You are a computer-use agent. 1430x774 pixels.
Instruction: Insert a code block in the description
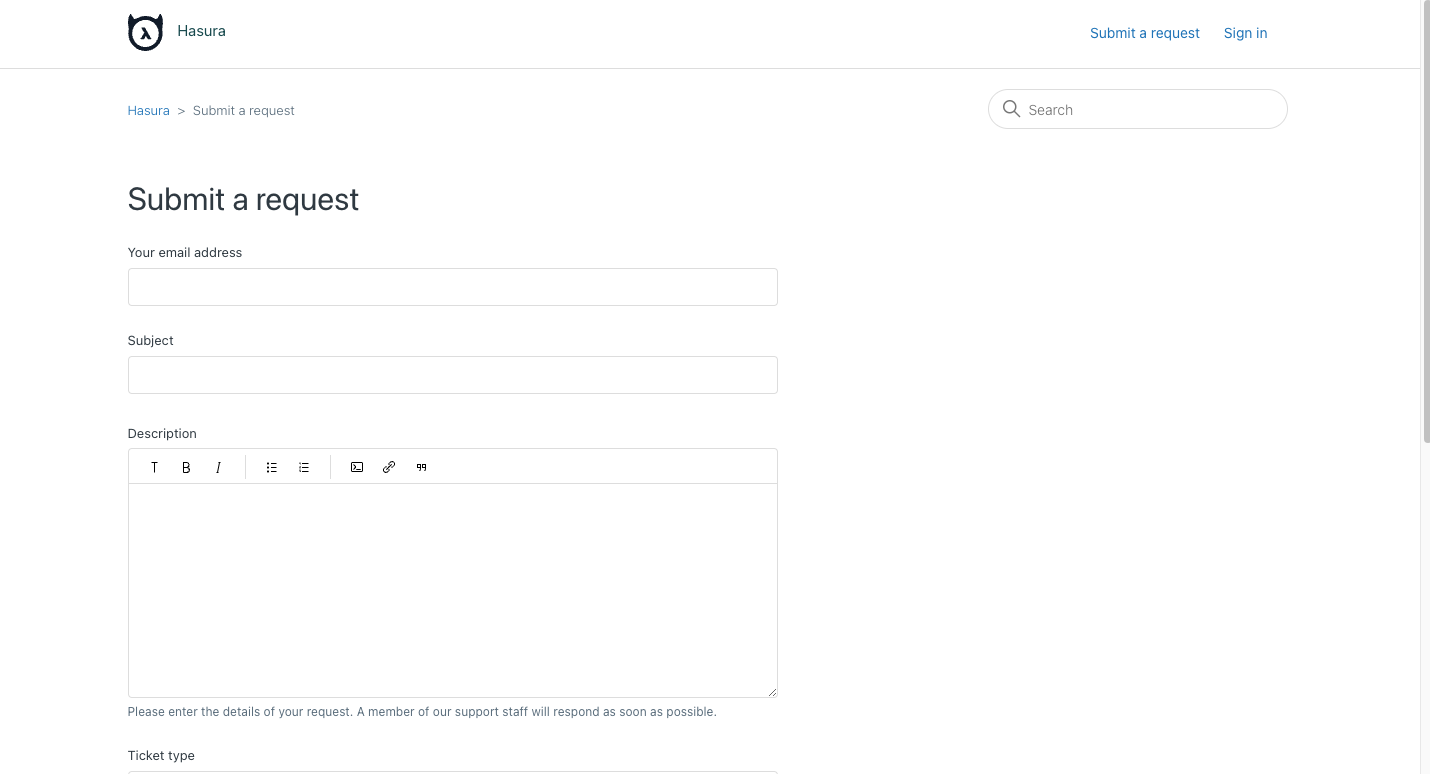click(357, 467)
